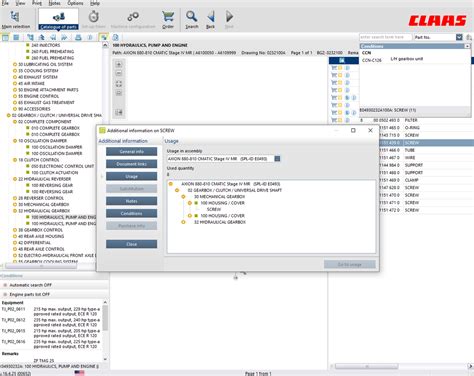Select TI_P02_0611 equipment row

(x=51, y=311)
